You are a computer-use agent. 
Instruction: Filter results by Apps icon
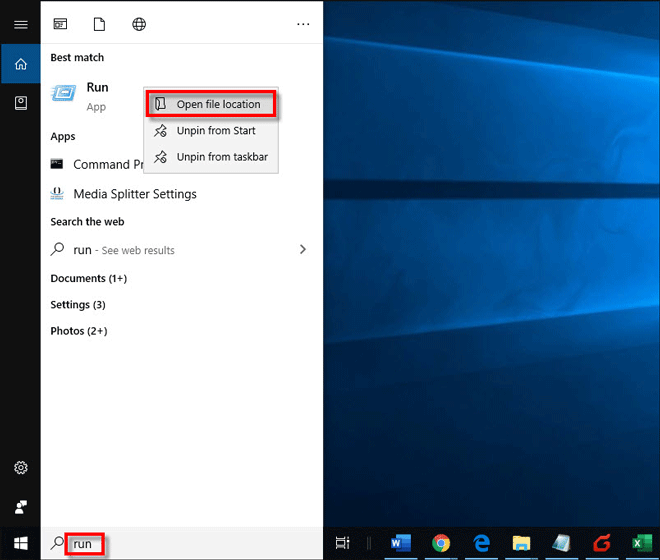pos(60,24)
